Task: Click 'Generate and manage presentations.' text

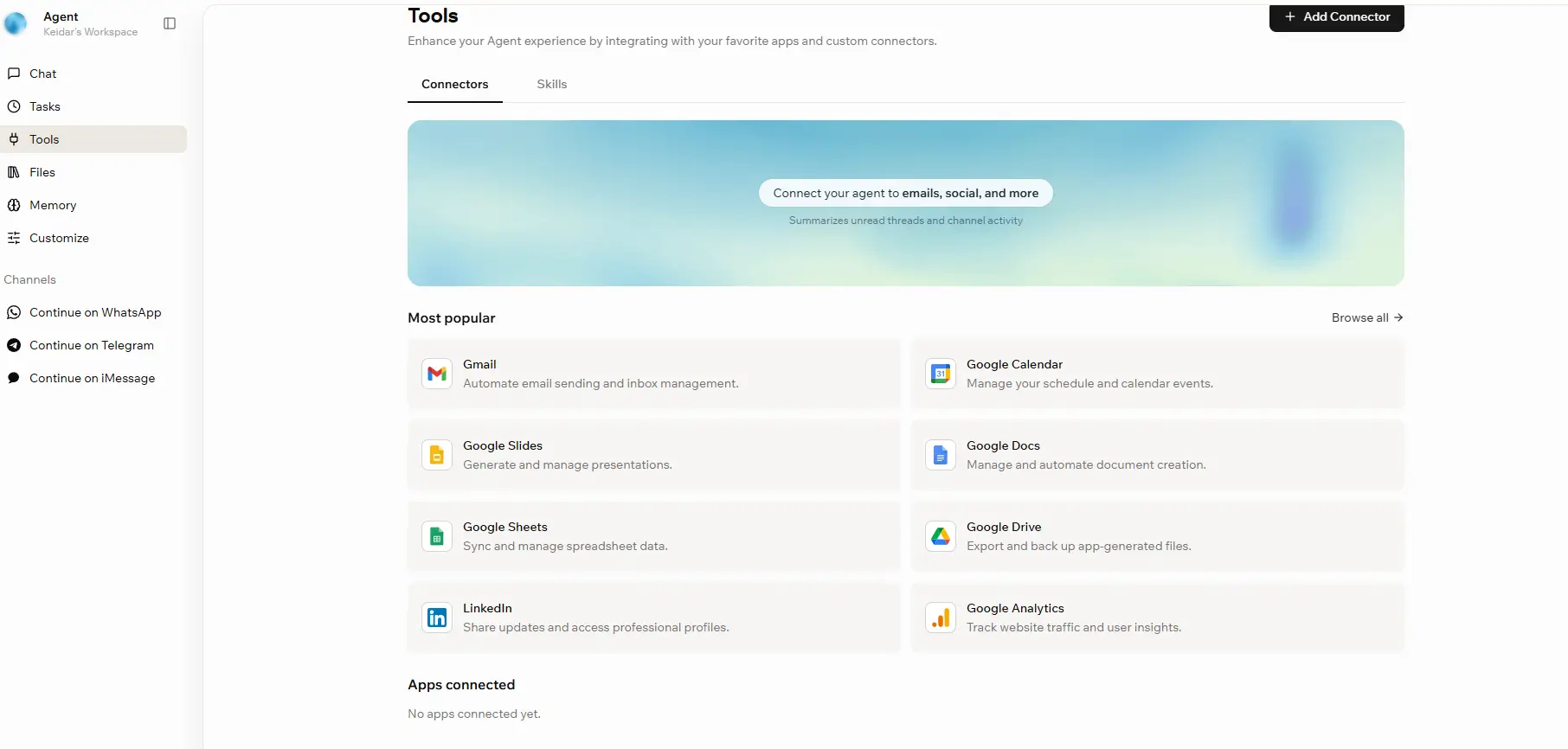Action: 568,464
